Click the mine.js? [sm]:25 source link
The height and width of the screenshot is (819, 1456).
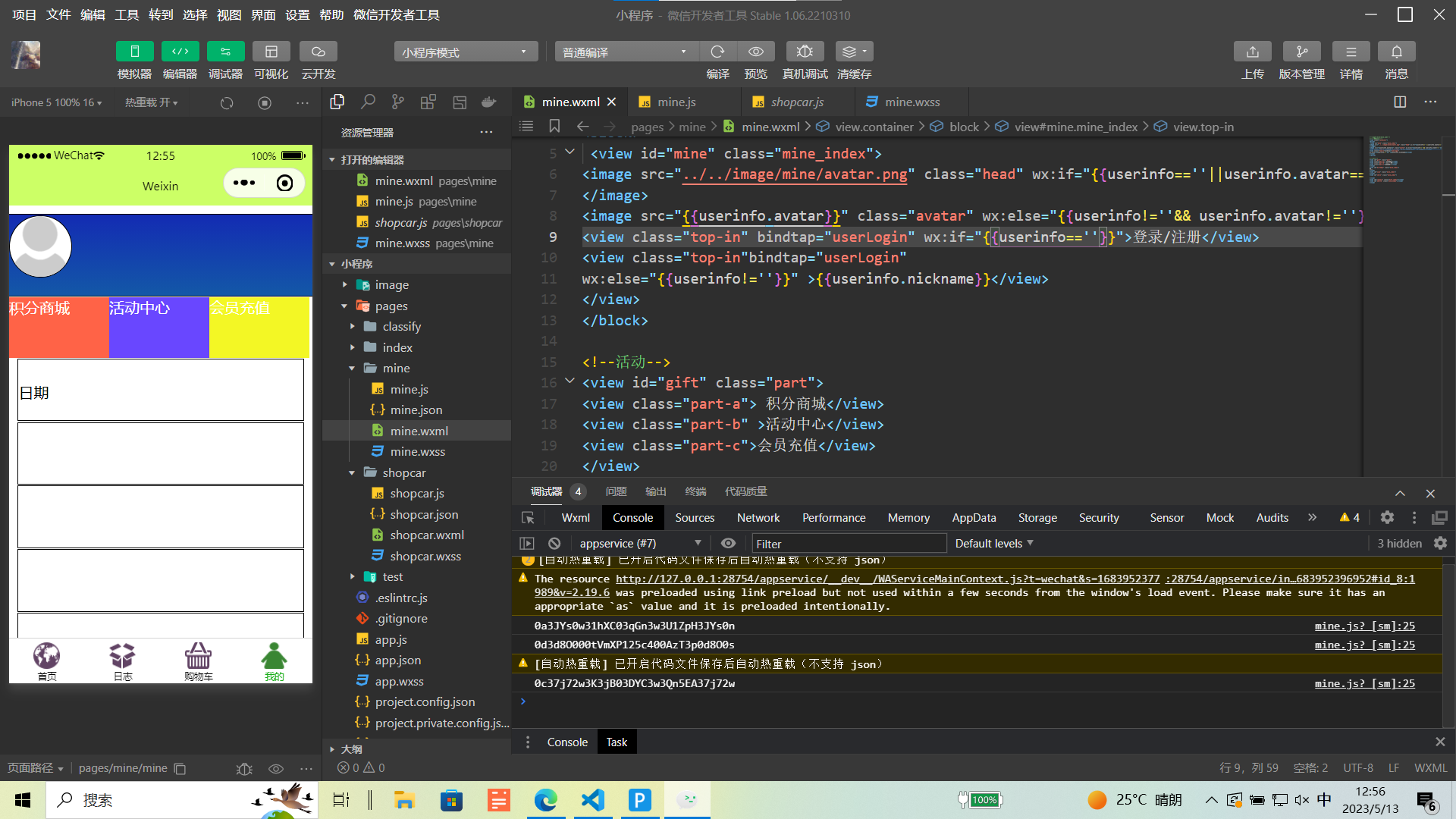[1364, 626]
